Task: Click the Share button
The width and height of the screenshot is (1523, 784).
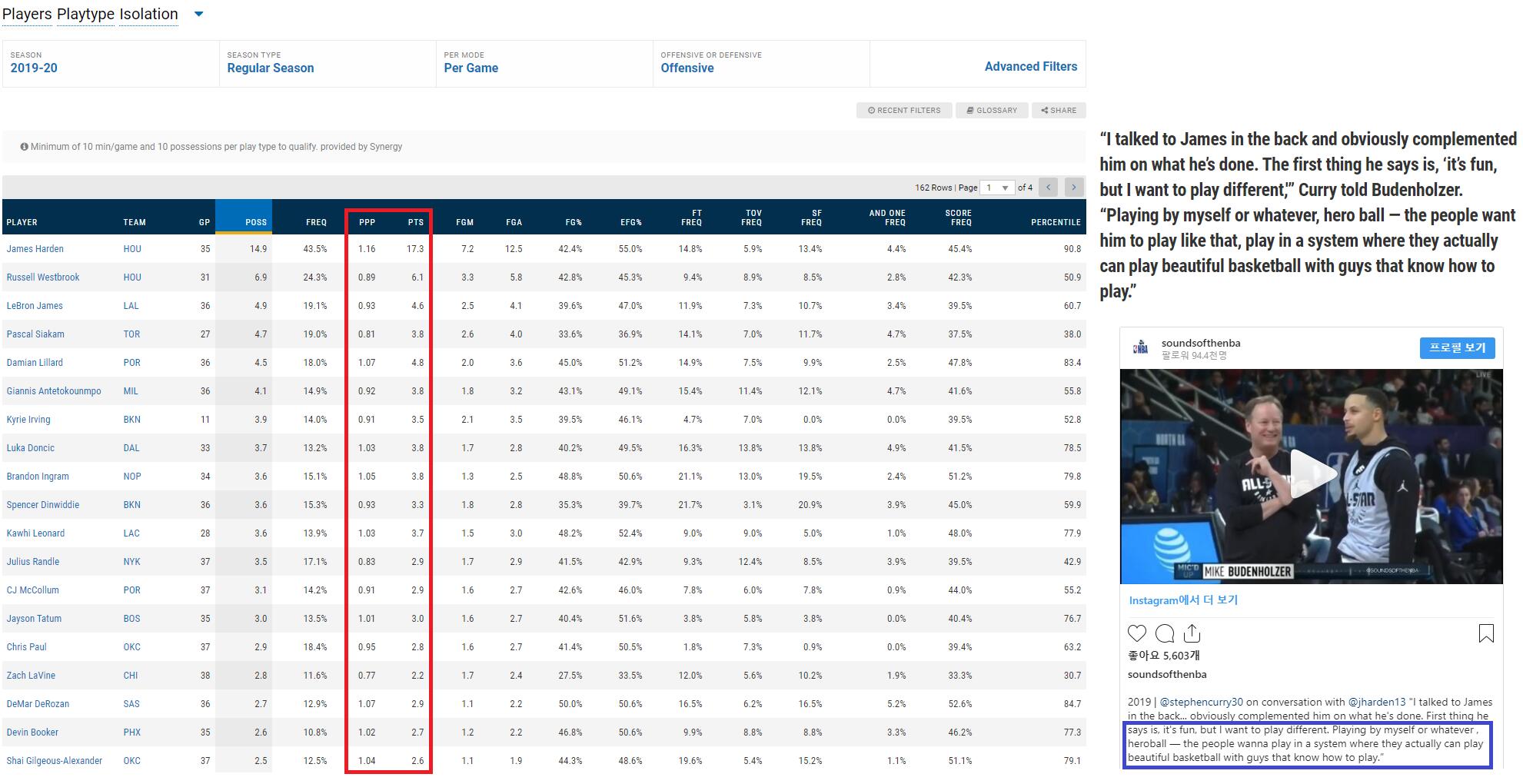Action: pyautogui.click(x=1059, y=110)
